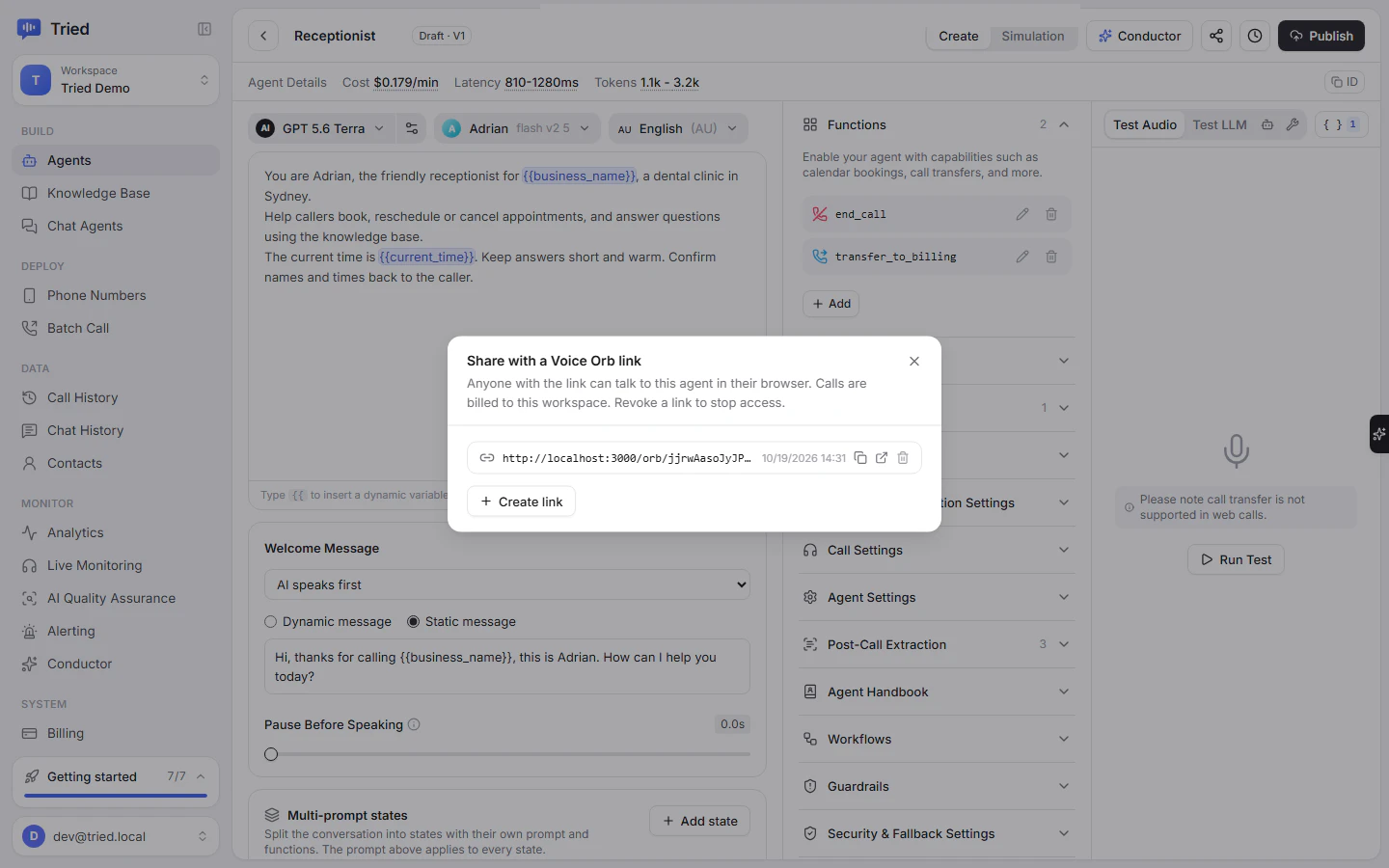
Task: Go to Call History page
Action: (x=116, y=397)
